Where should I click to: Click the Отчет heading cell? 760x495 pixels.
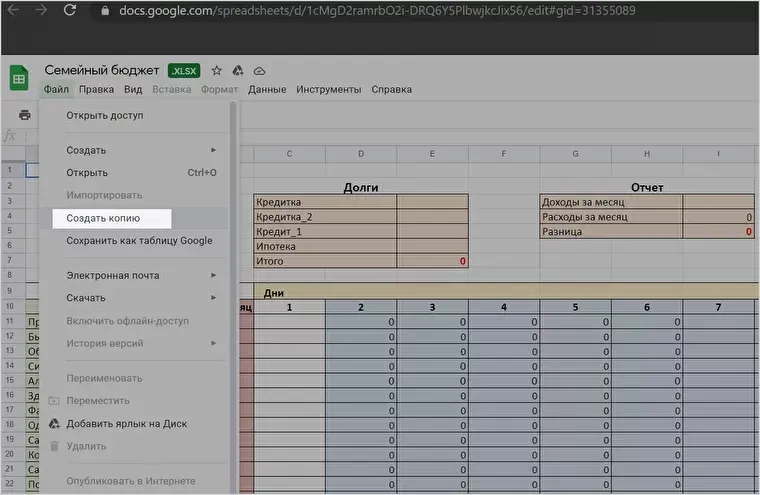click(647, 187)
